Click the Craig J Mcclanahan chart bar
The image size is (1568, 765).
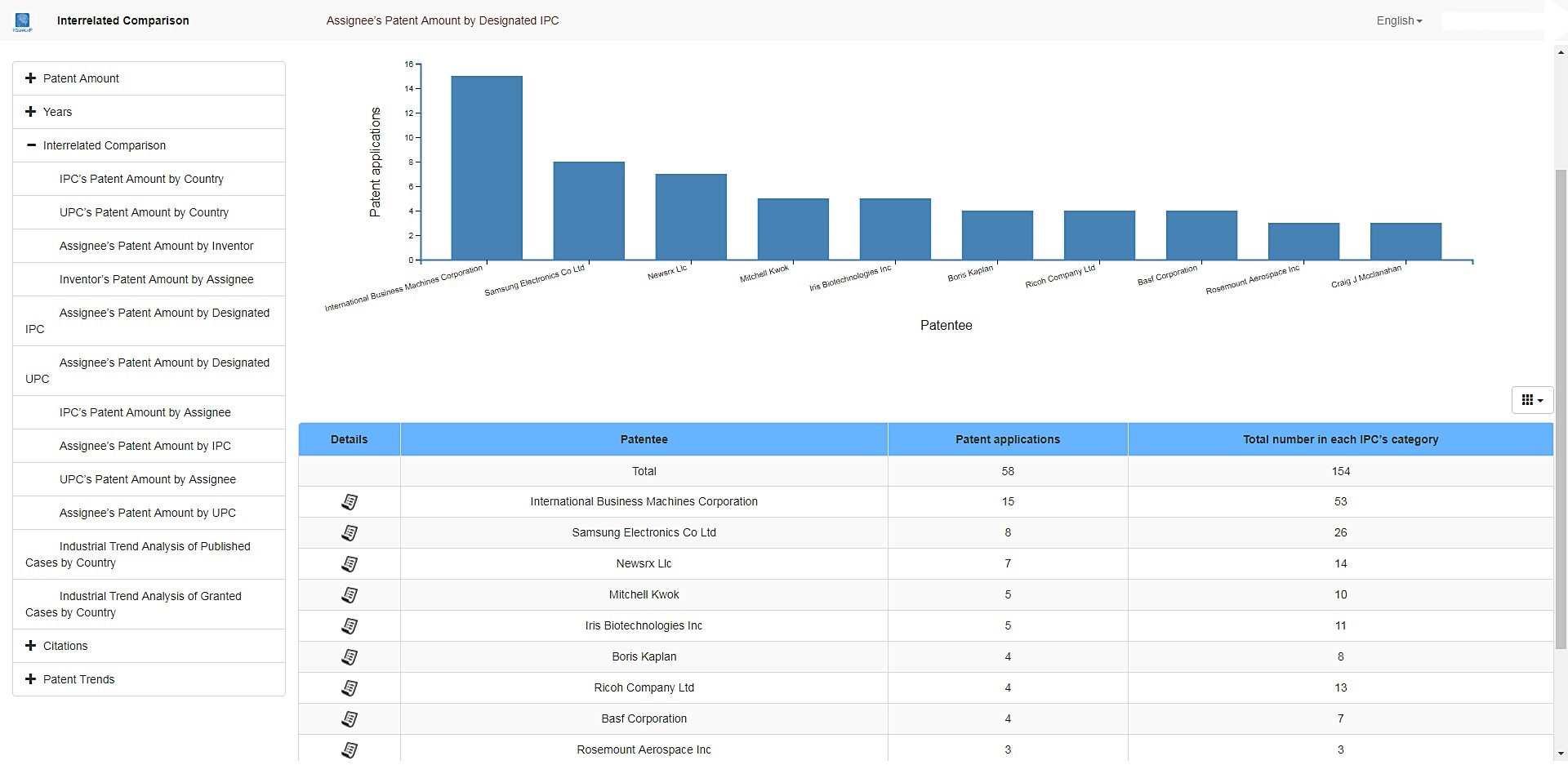(1405, 242)
